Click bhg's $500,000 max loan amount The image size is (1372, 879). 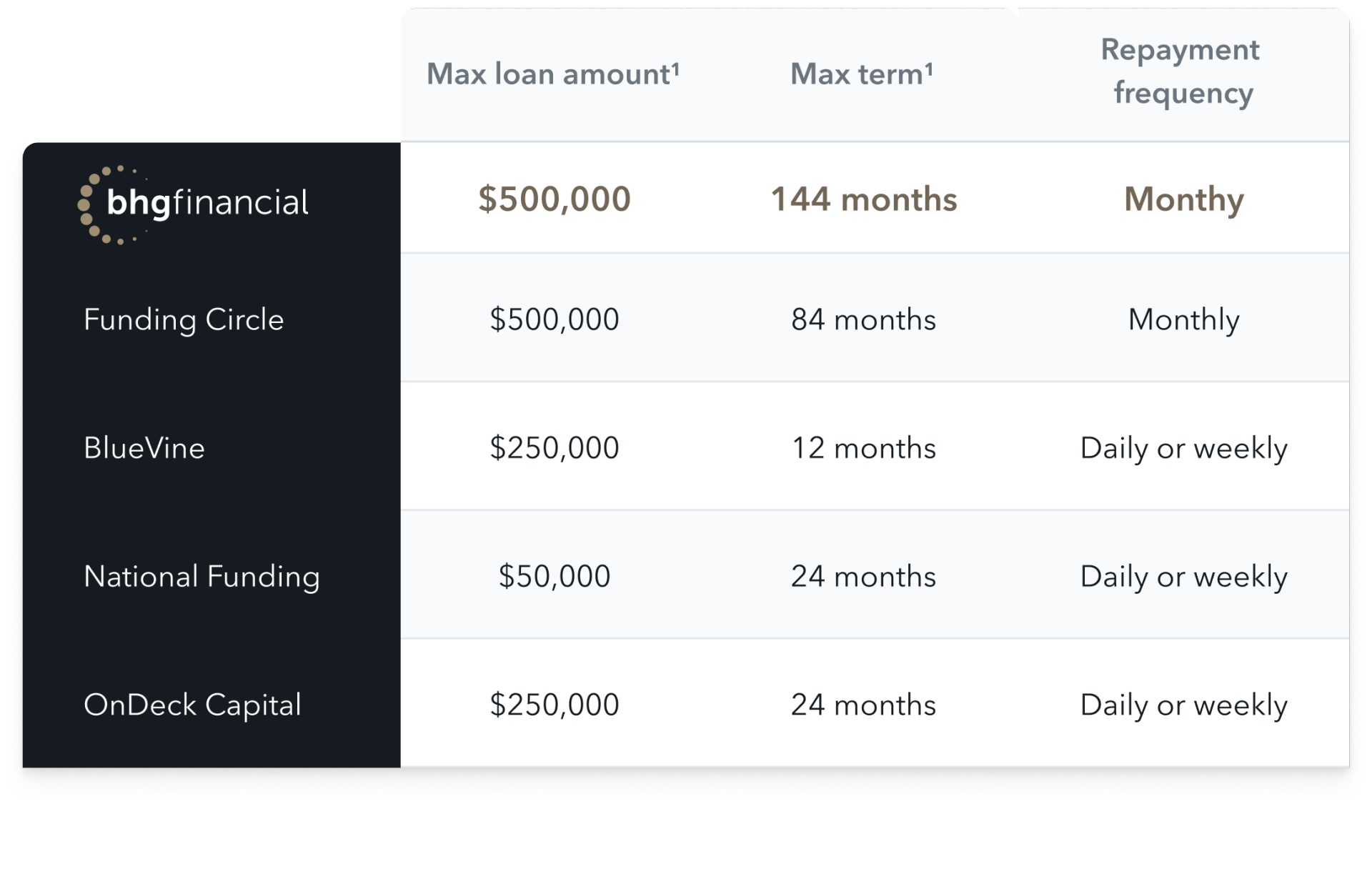pyautogui.click(x=555, y=199)
